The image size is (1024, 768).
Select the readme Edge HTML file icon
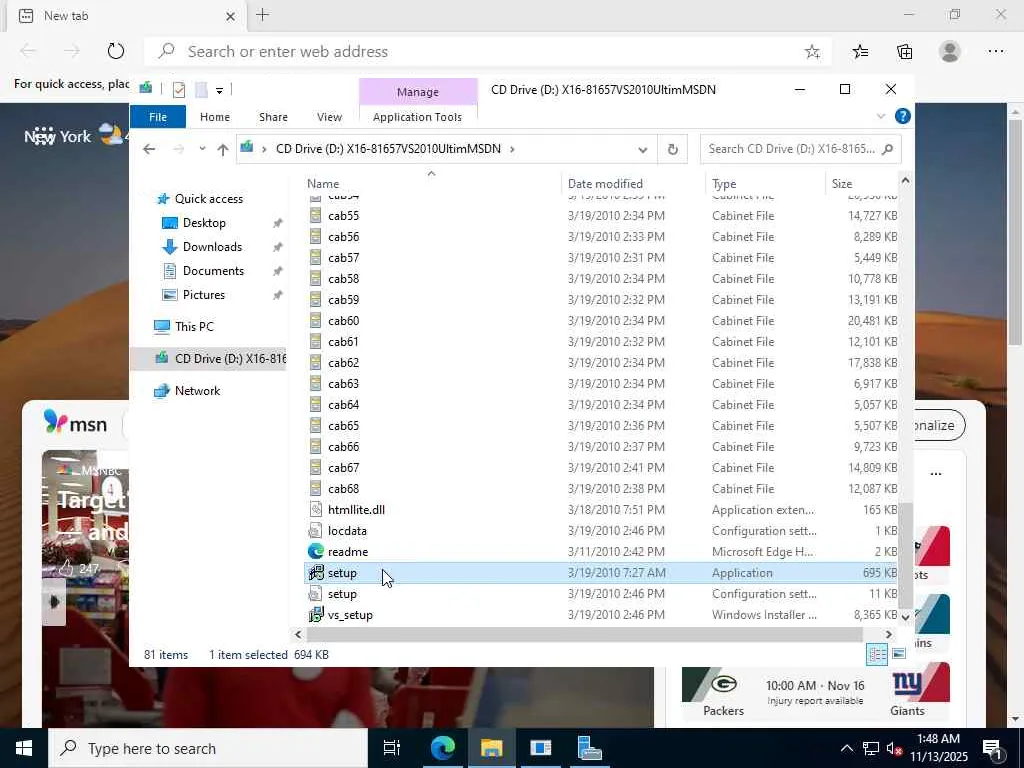[x=316, y=552]
